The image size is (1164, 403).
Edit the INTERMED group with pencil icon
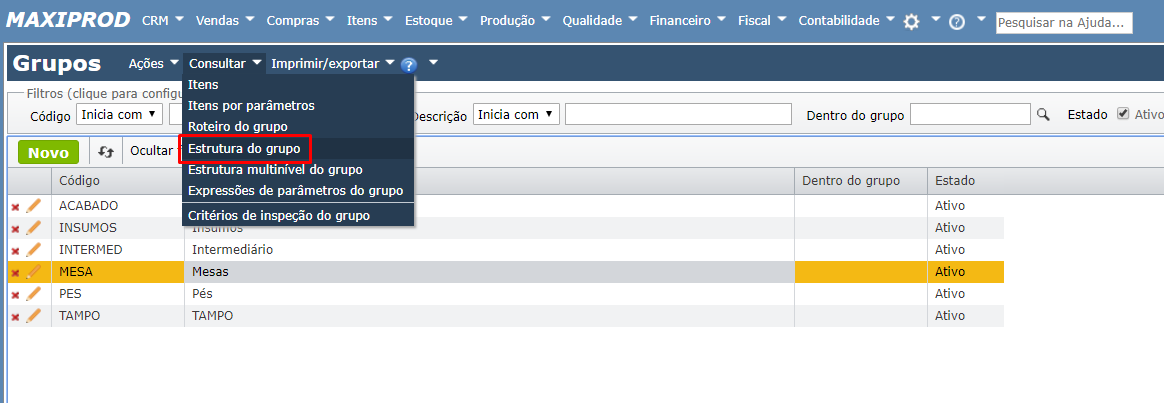[33, 249]
